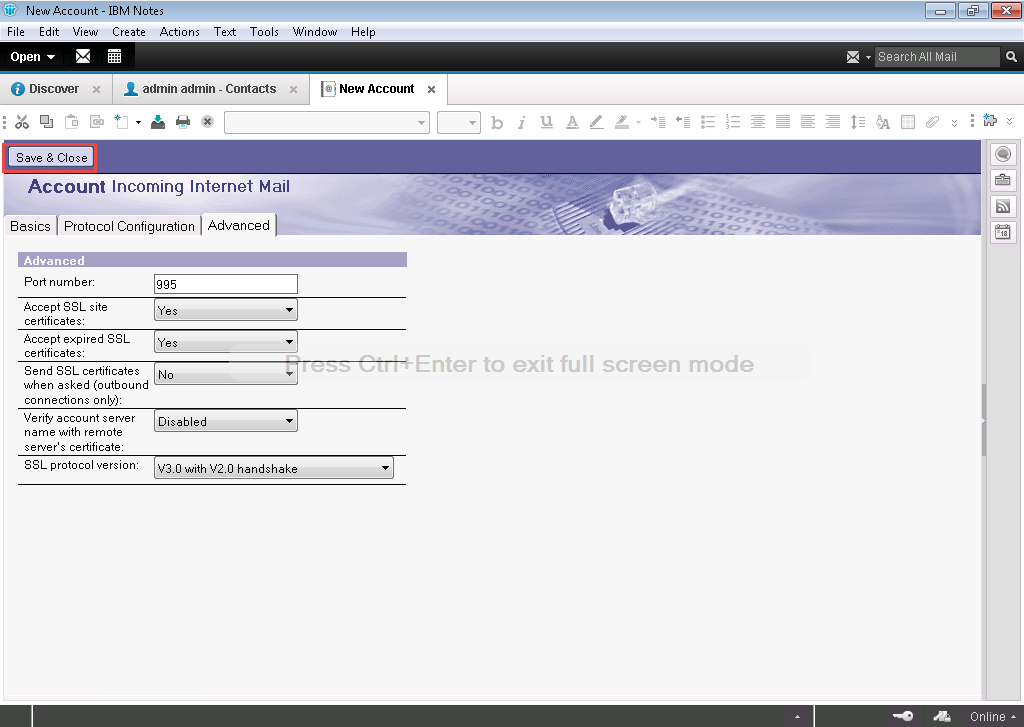Open the Feeds sidebar panel icon

click(x=1002, y=206)
